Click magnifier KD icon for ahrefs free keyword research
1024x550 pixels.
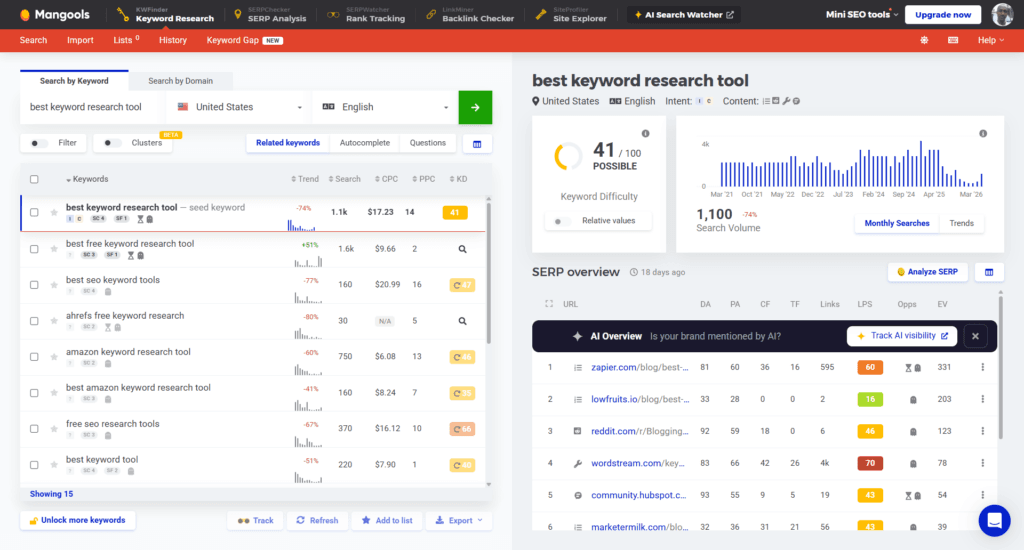click(x=462, y=321)
